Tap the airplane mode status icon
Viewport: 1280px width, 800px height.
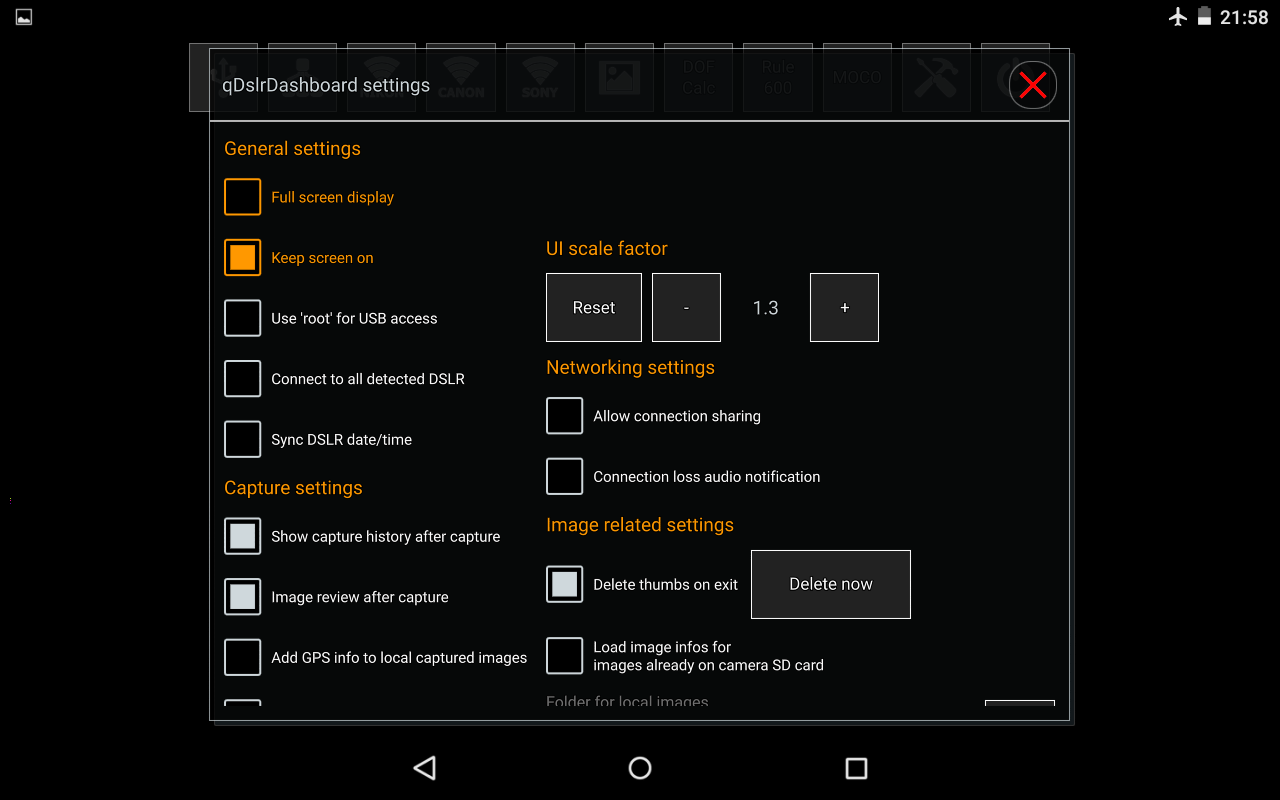click(1178, 17)
